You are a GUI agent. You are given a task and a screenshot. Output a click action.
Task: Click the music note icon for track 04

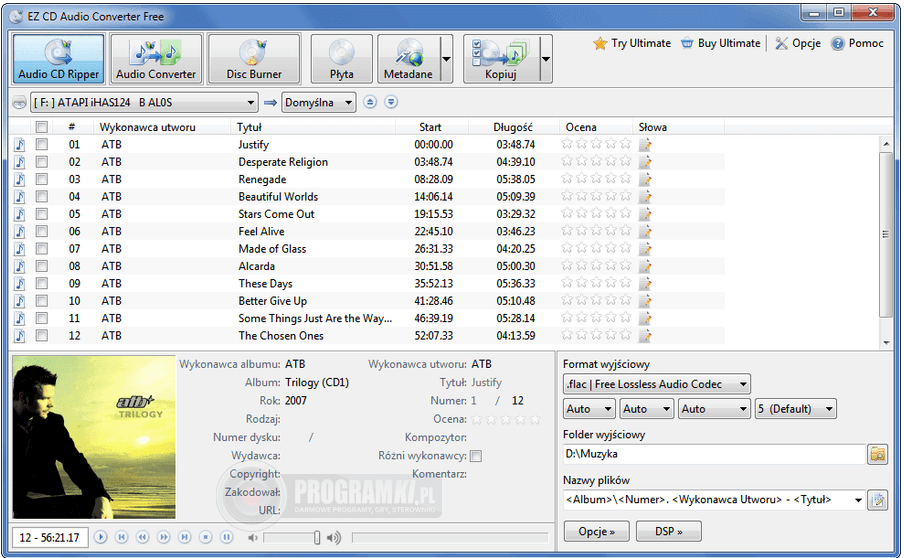(20, 197)
